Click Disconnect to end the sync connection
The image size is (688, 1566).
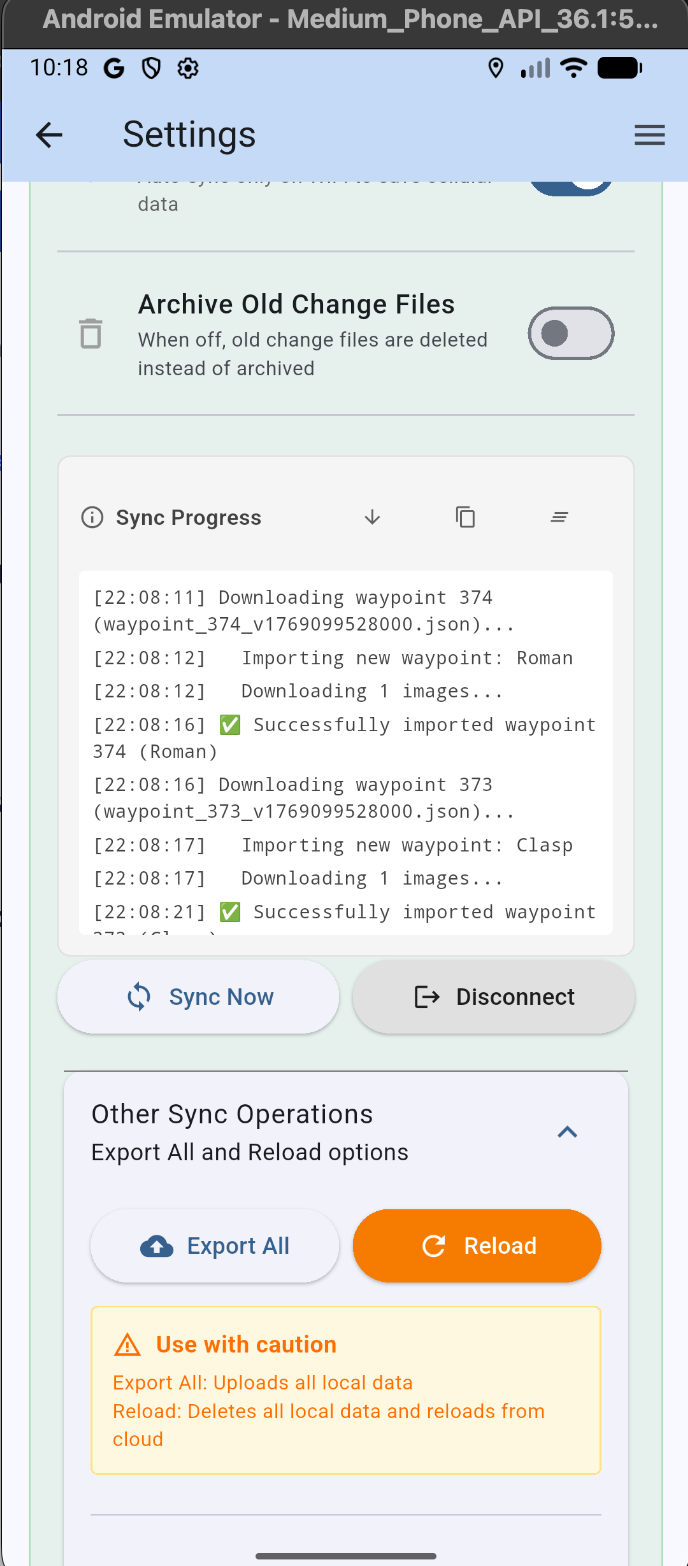point(493,996)
